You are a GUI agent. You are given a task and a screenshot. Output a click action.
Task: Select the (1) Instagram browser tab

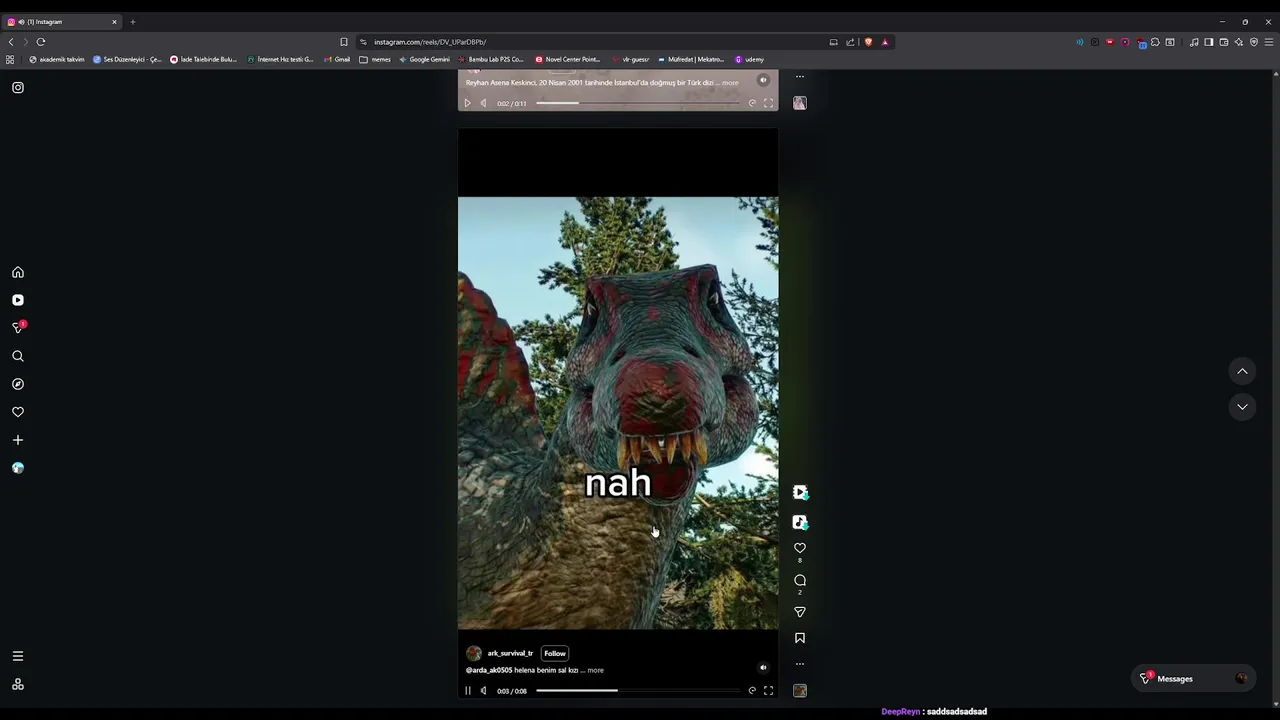pos(62,22)
